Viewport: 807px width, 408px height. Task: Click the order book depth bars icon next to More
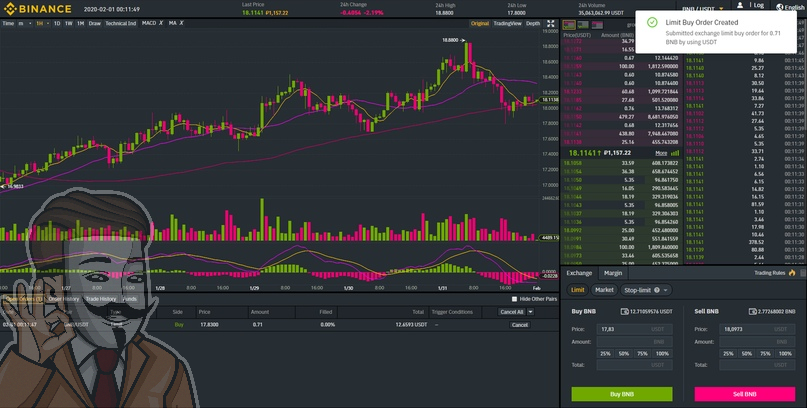[675, 153]
